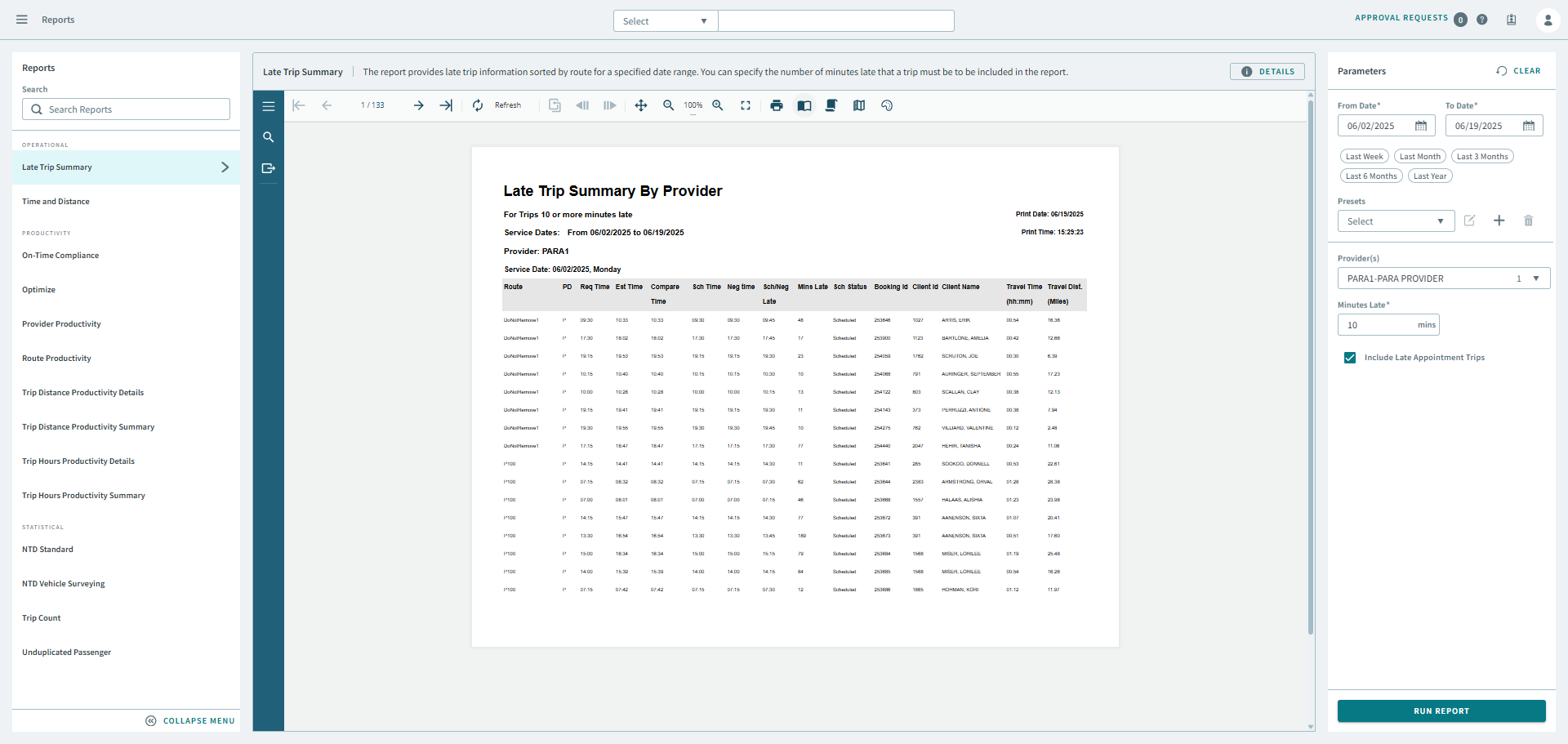Viewport: 1568px width, 744px height.
Task: Uncheck Include Late Appointment Trips
Action: 1350,358
